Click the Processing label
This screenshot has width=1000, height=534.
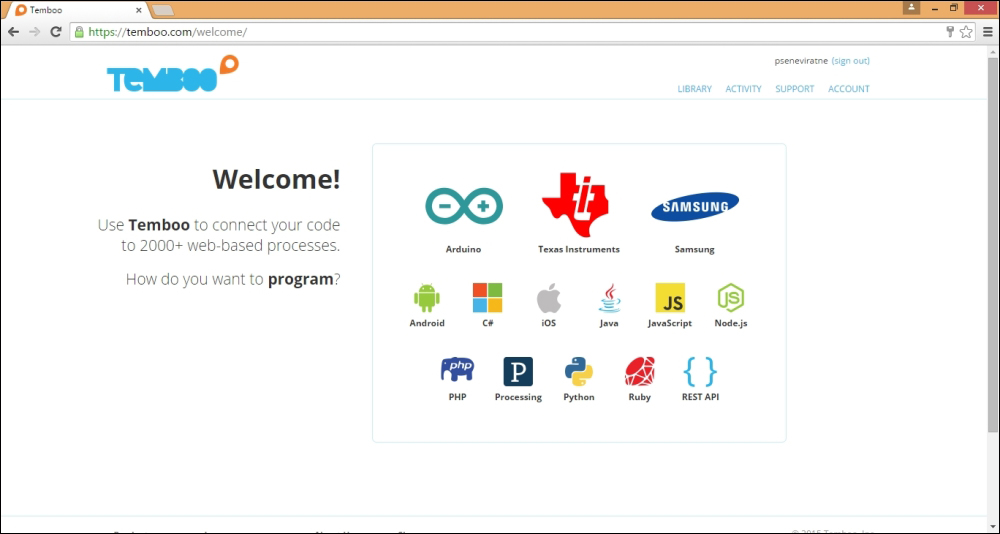[x=518, y=397]
